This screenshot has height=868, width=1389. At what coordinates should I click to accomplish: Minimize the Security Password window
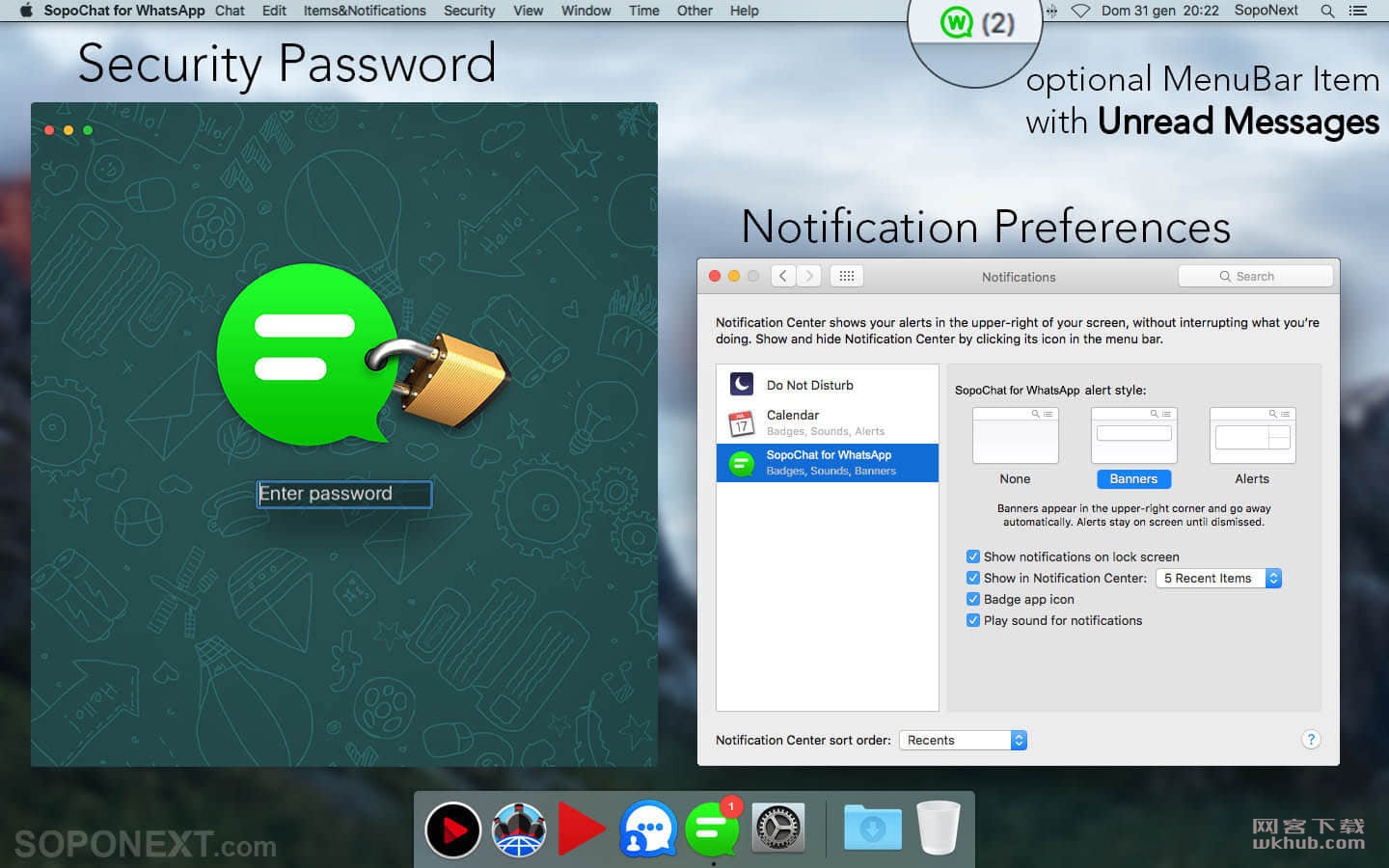point(68,130)
